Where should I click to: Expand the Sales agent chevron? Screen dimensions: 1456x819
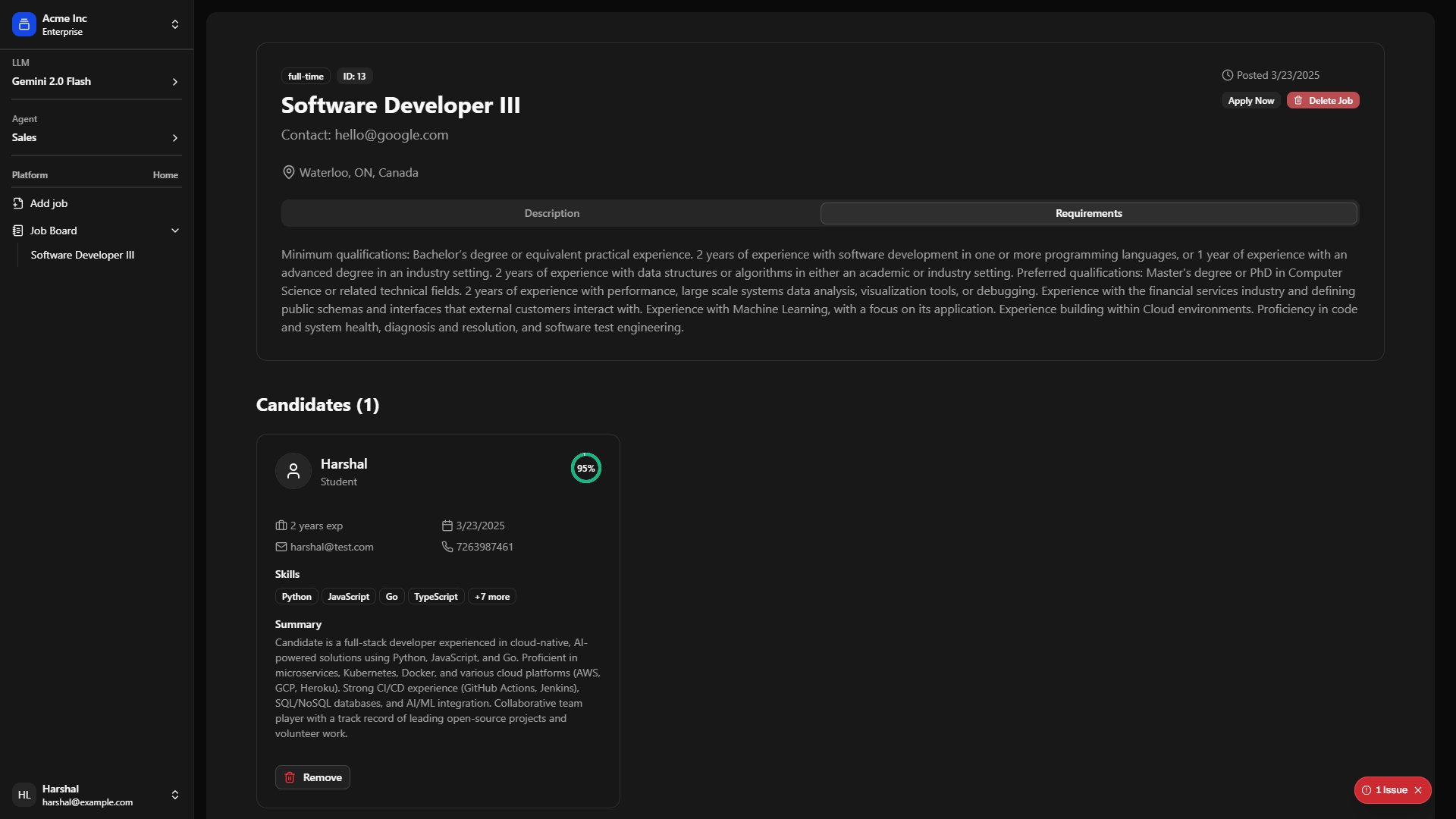click(x=175, y=138)
